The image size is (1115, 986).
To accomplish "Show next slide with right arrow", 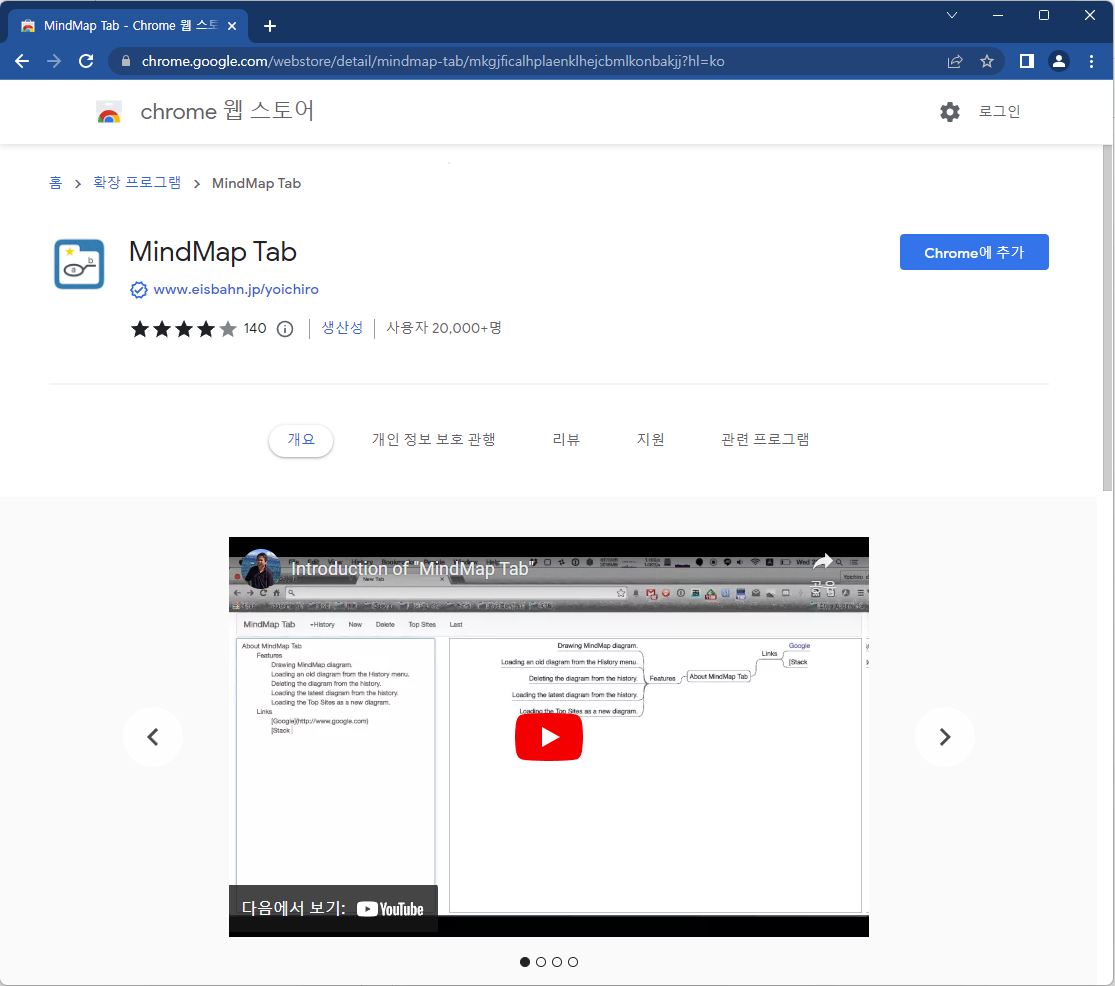I will (x=944, y=737).
